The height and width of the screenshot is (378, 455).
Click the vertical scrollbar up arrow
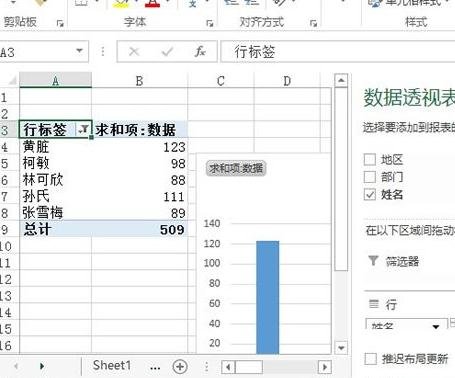pyautogui.click(x=341, y=80)
